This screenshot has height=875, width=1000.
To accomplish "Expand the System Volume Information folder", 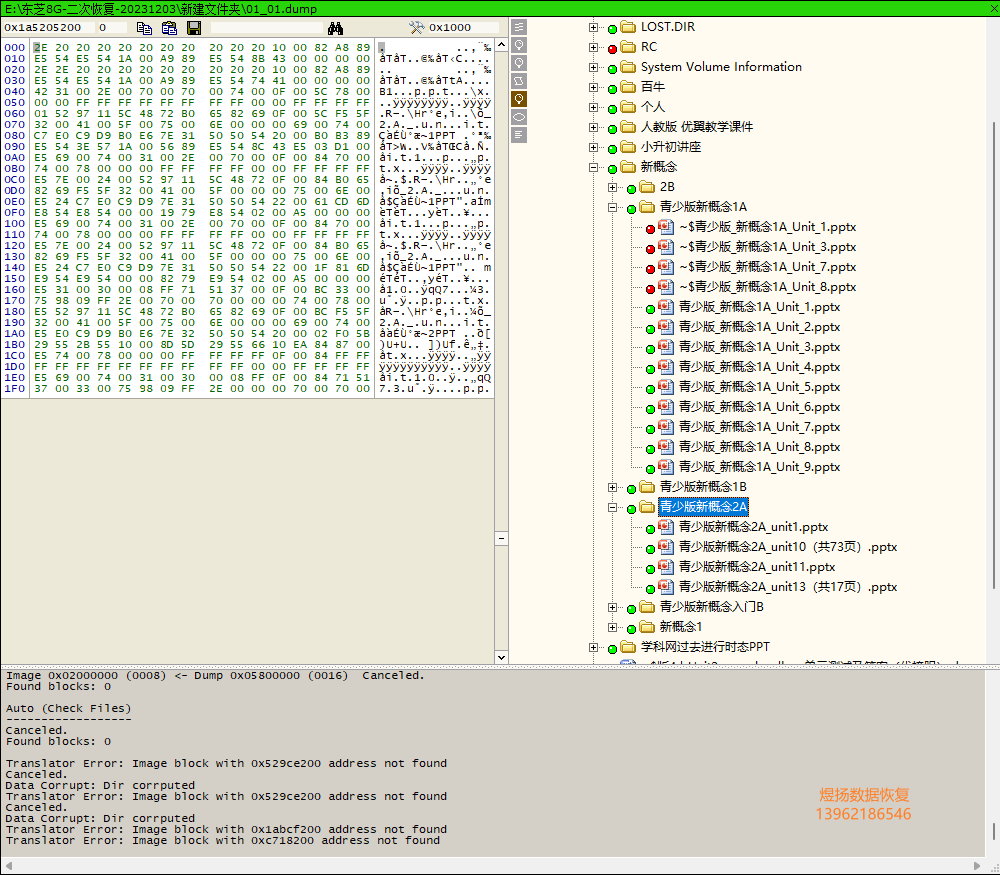I will pyautogui.click(x=594, y=68).
